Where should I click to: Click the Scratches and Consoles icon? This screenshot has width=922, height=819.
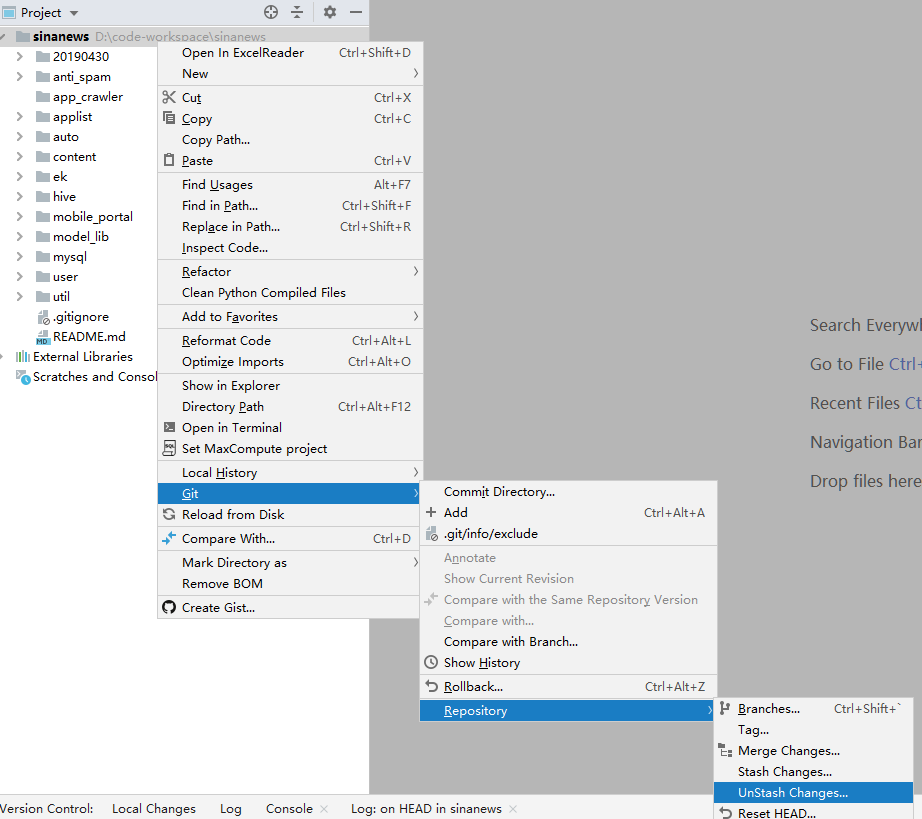pyautogui.click(x=22, y=377)
